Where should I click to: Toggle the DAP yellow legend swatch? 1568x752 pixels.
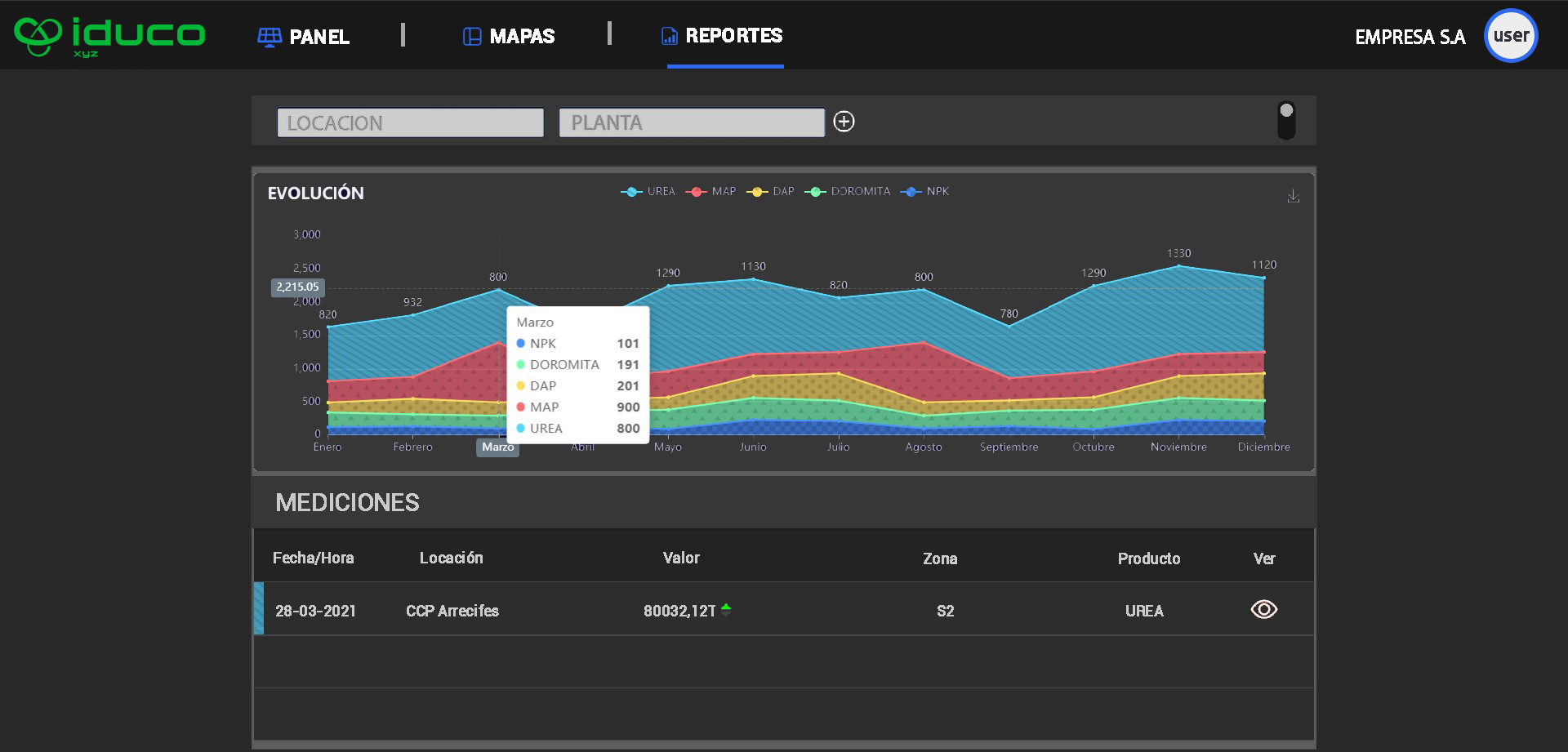point(757,192)
